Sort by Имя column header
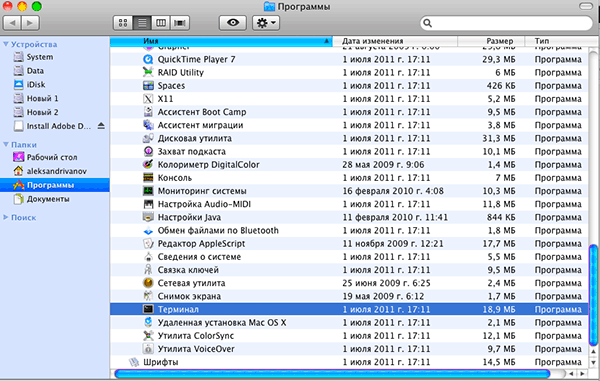The height and width of the screenshot is (381, 600). 221,41
